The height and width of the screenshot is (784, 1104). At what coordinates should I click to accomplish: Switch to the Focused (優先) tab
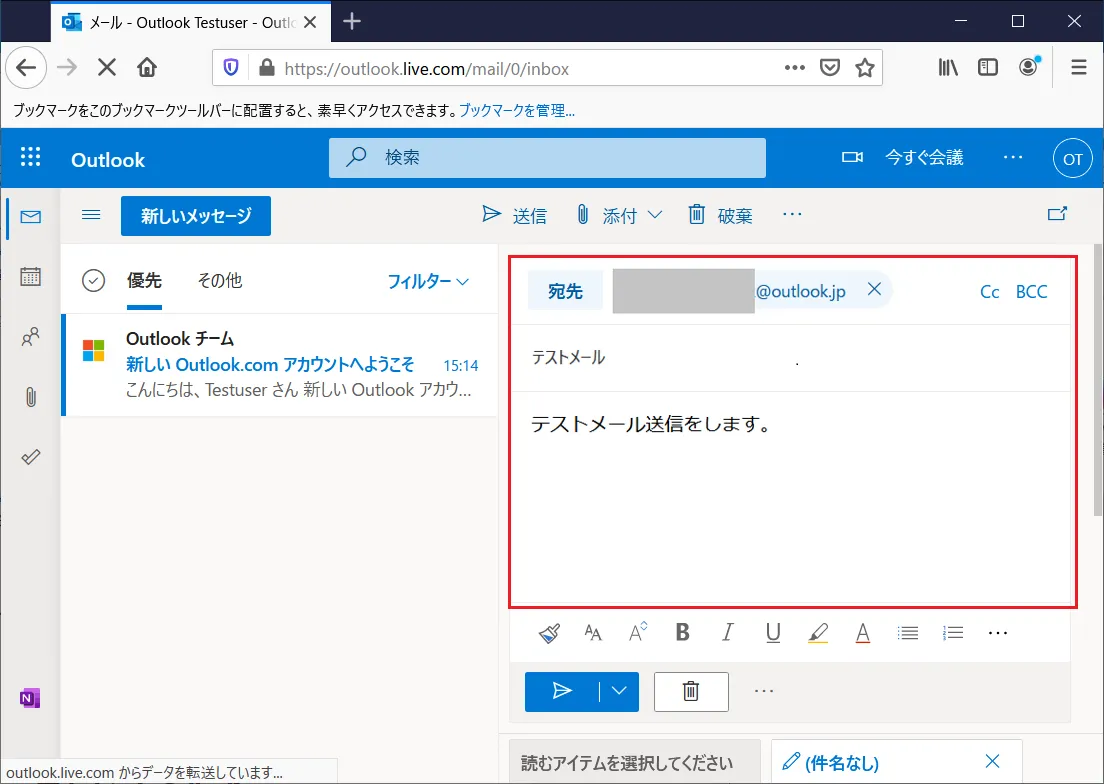tap(144, 281)
